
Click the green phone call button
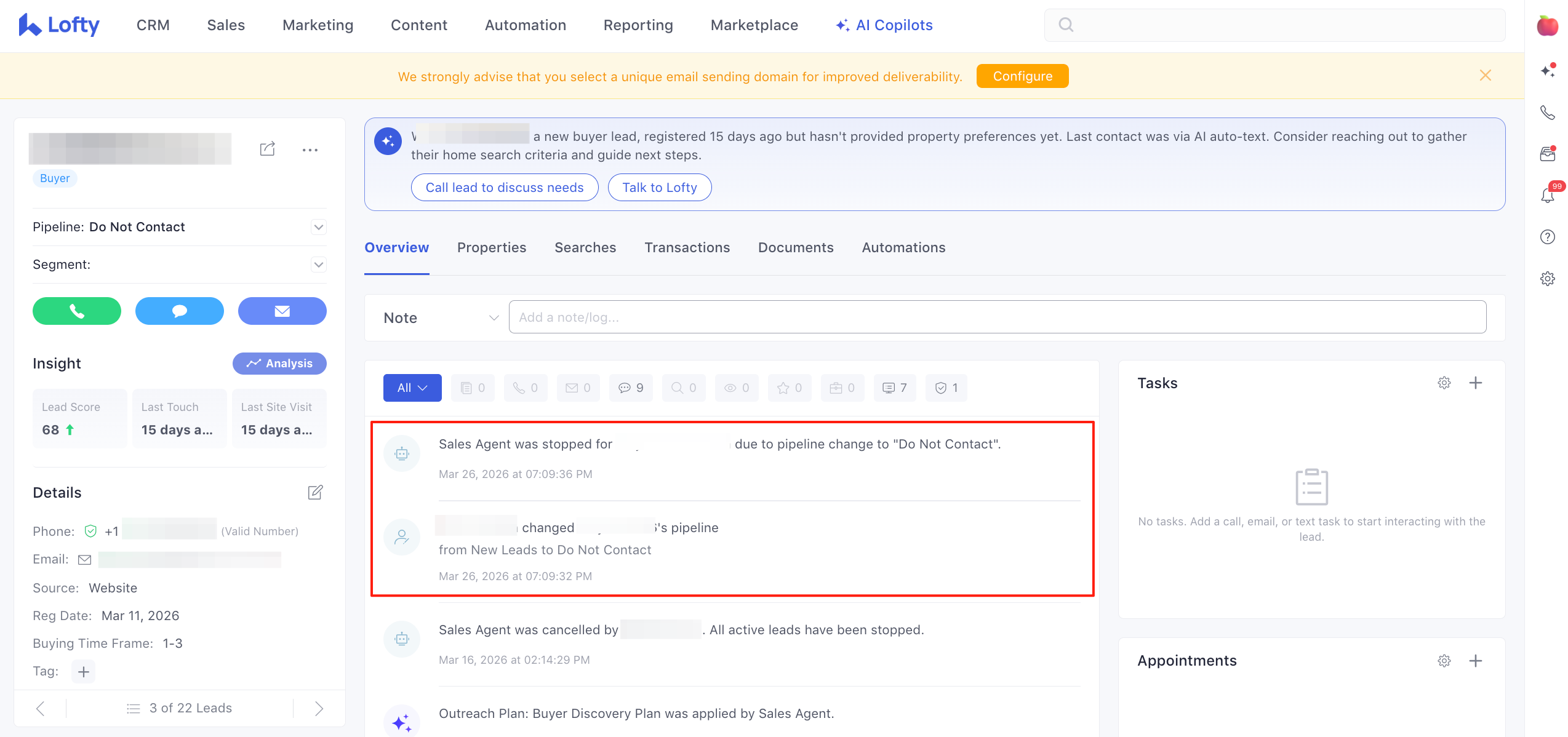click(77, 311)
